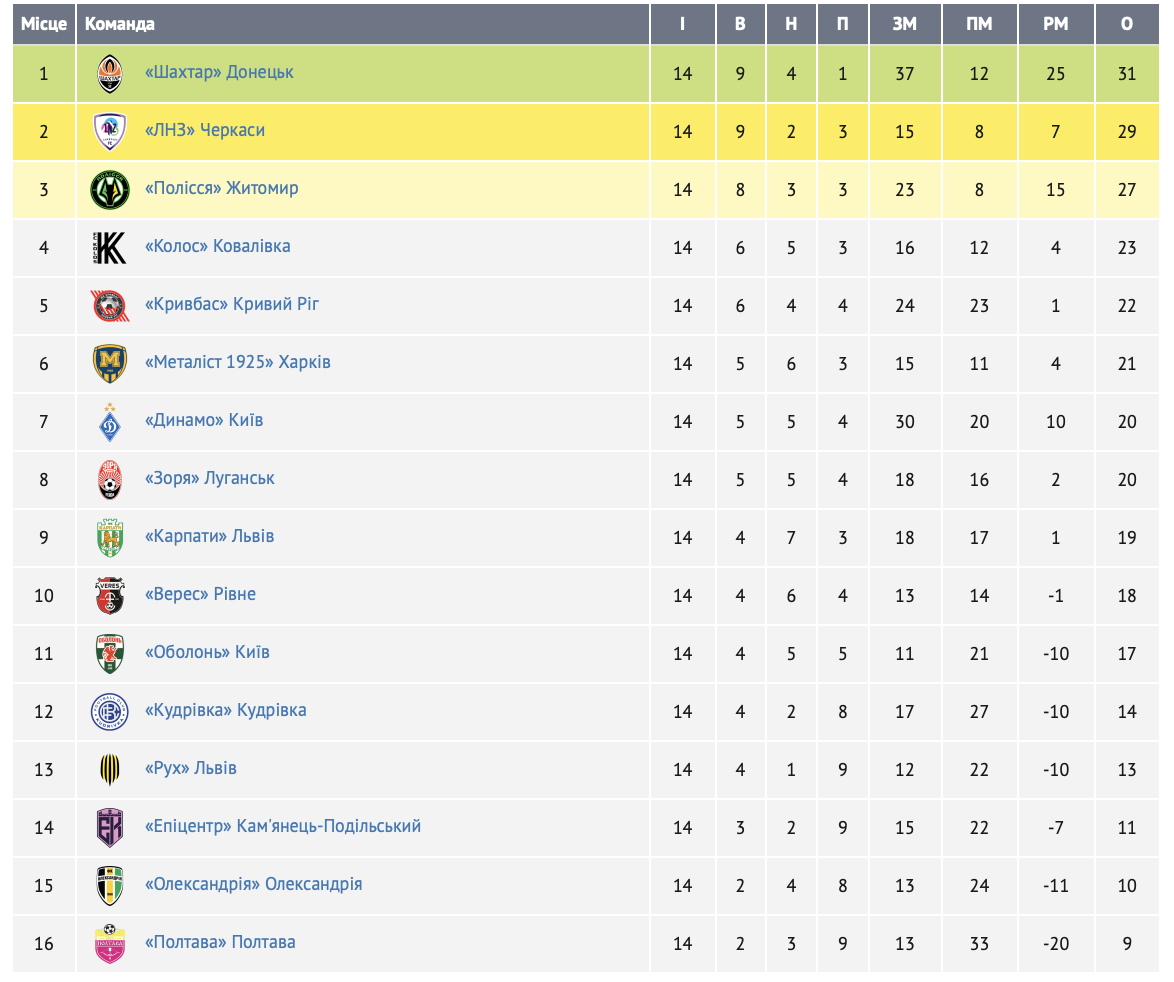1174x982 pixels.
Task: Click the Poltava club crest
Action: [110, 944]
